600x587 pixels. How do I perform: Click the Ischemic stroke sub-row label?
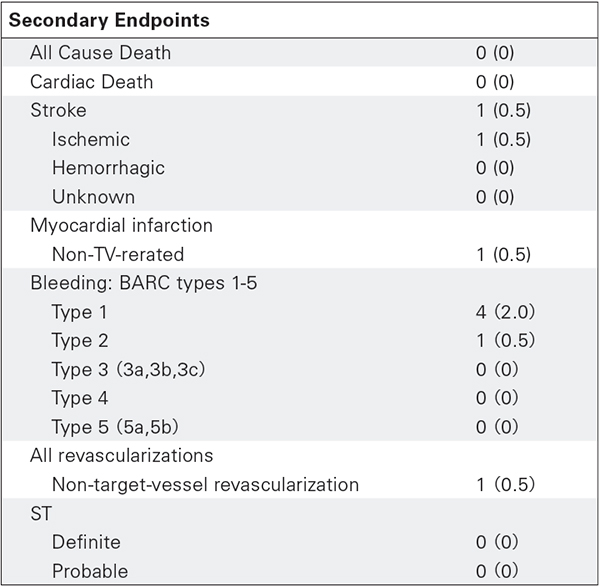91,139
